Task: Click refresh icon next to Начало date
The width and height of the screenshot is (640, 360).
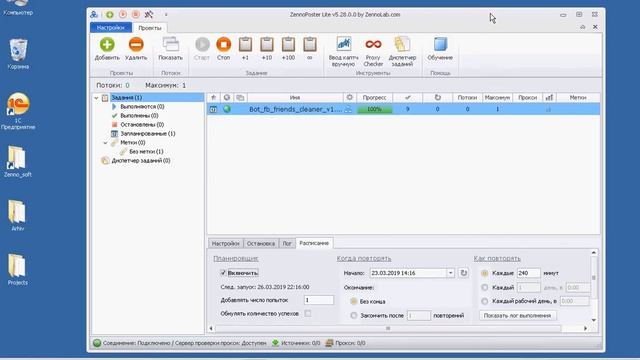Action: (464, 273)
